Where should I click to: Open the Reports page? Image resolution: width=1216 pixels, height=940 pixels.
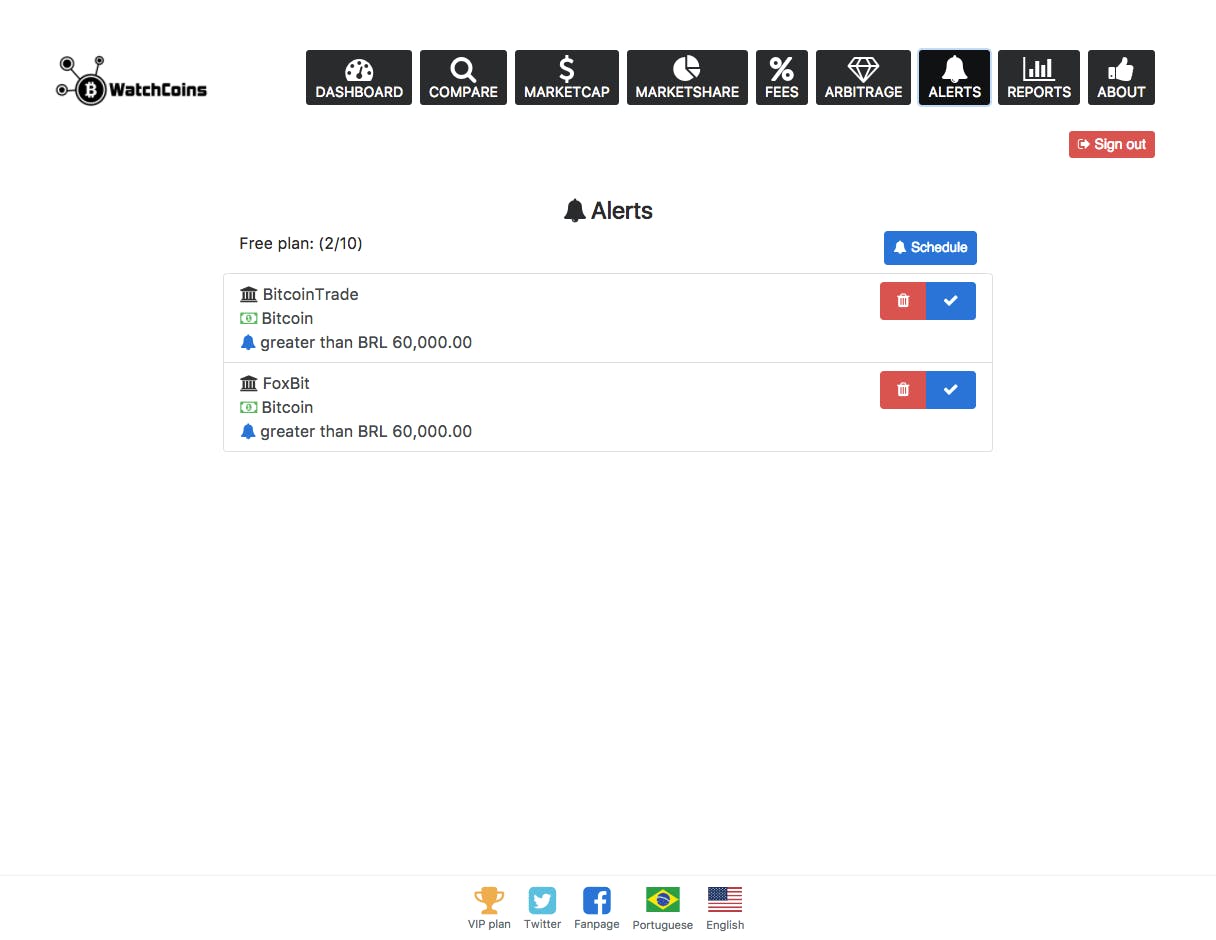(x=1039, y=78)
